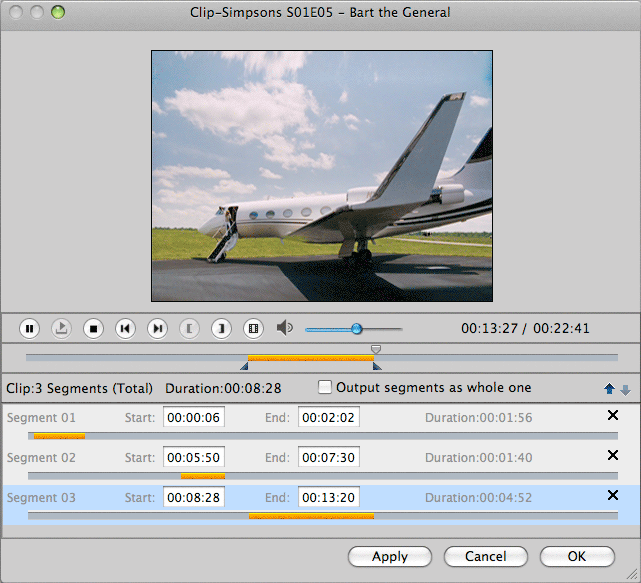Jump to the next frame
Image resolution: width=641 pixels, height=583 pixels.
[x=157, y=328]
